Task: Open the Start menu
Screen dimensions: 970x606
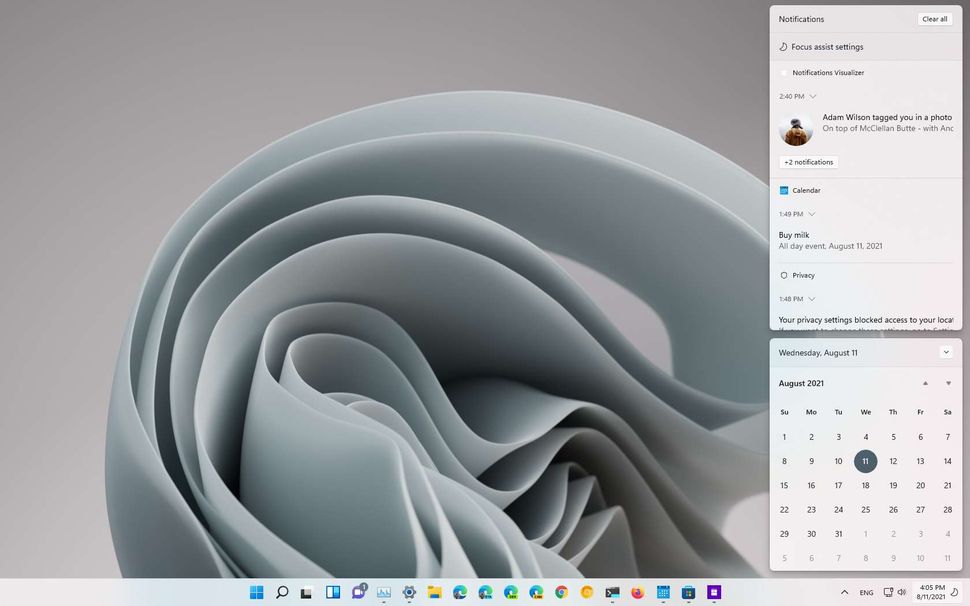Action: (x=256, y=592)
